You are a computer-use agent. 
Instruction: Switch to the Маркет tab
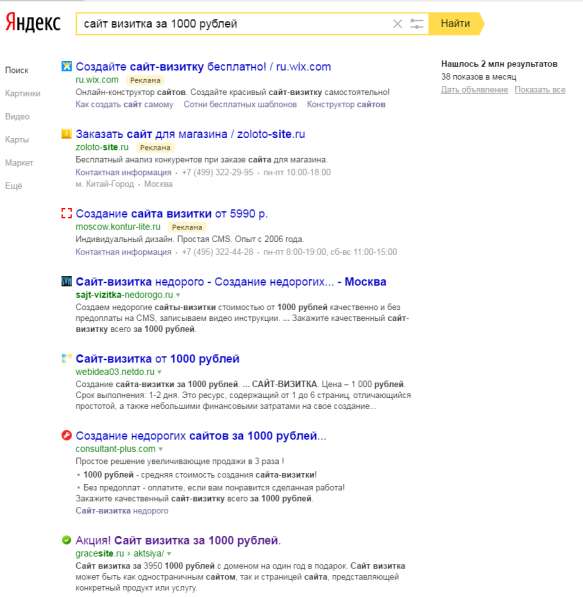[19, 163]
